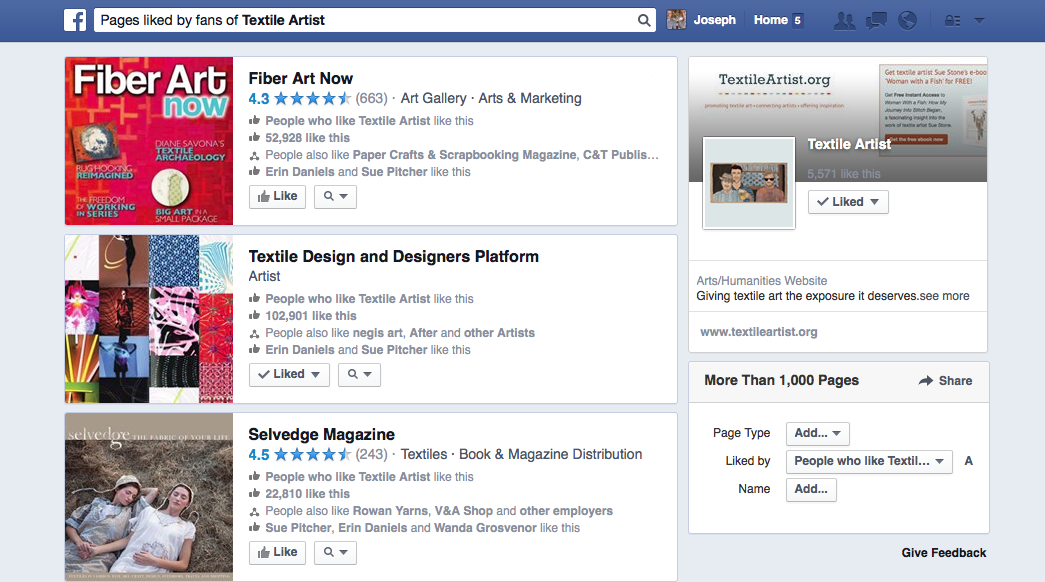Open Art Gallery category for Fiber Art Now

coord(433,99)
